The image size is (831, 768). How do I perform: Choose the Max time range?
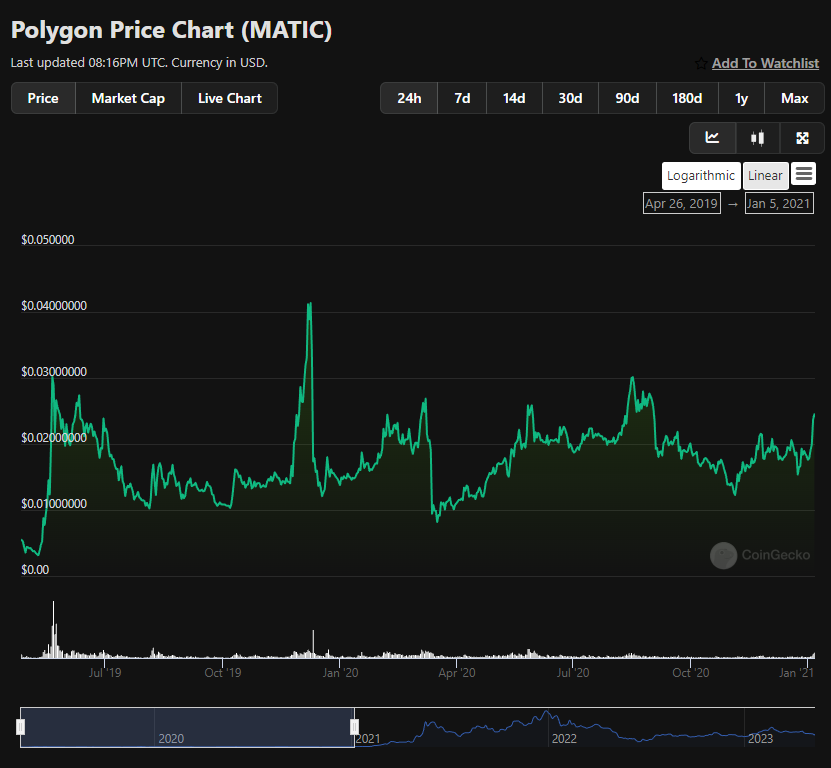pos(794,98)
